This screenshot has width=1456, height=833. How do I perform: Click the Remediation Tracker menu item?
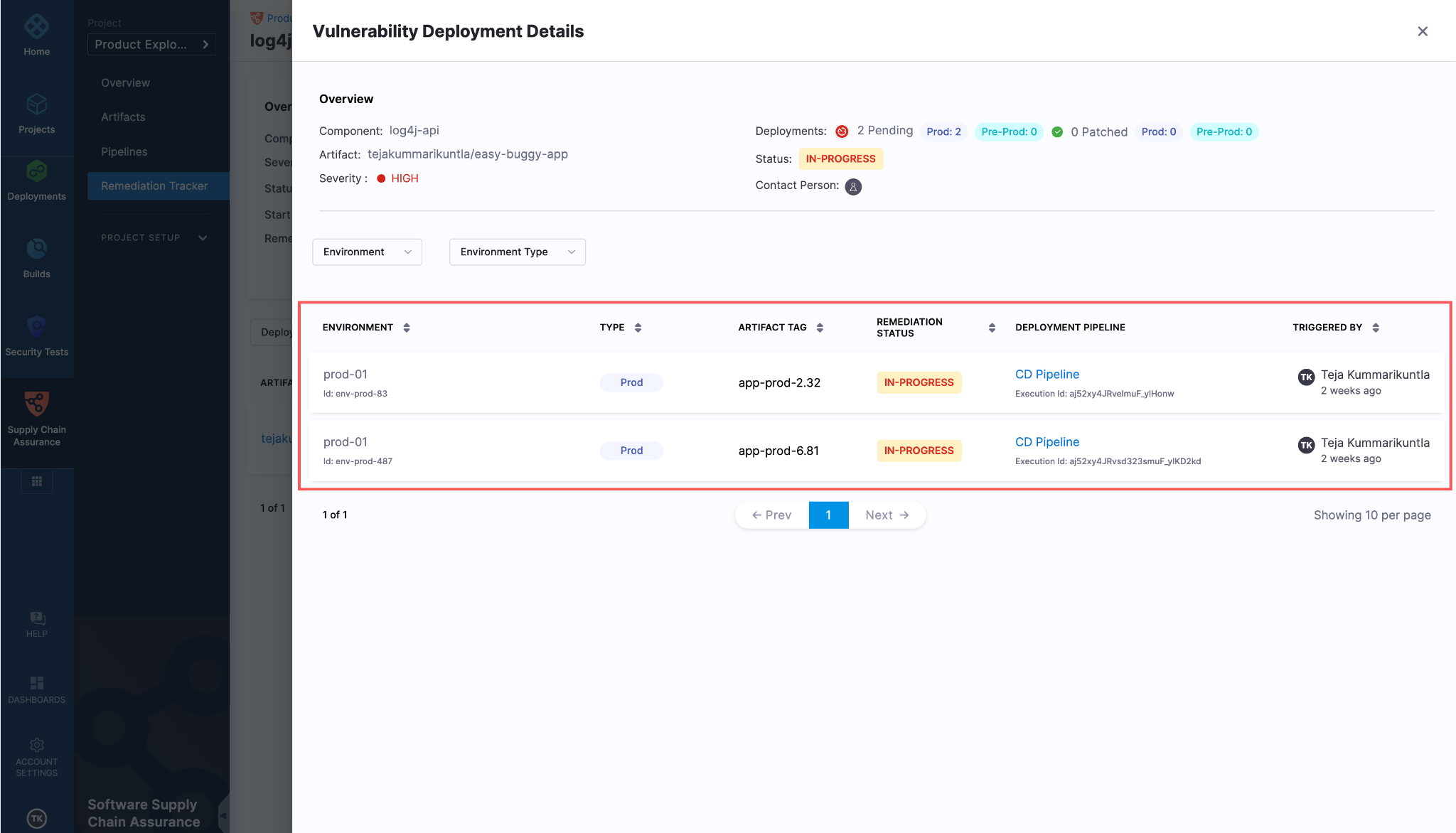click(x=154, y=185)
